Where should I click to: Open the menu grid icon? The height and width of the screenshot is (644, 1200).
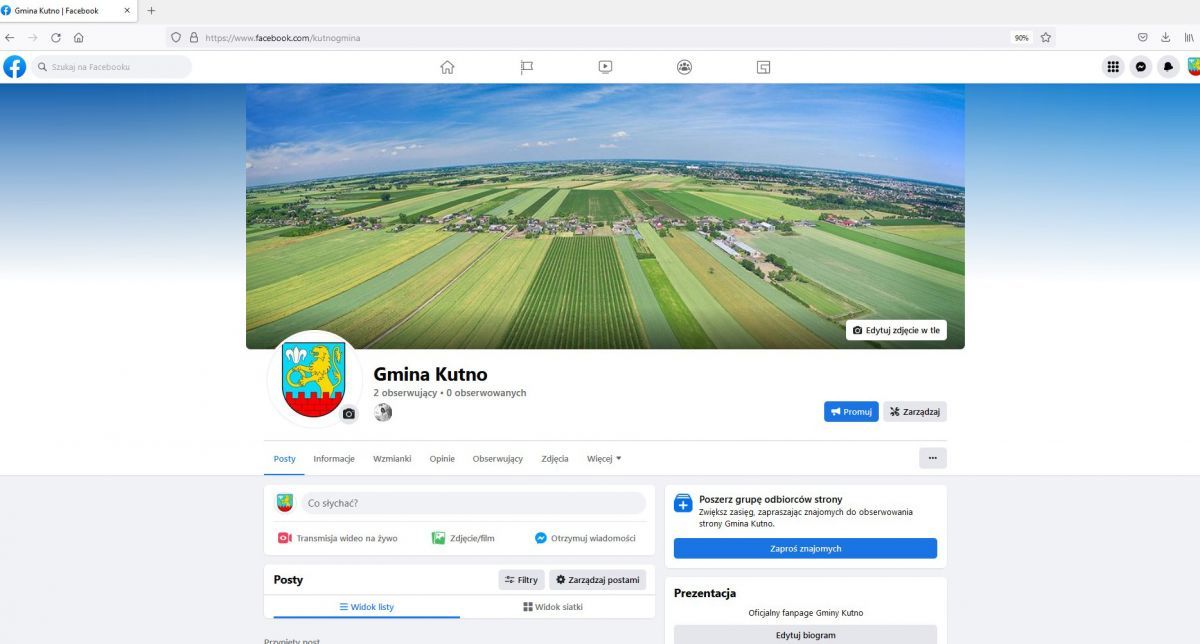(x=1112, y=67)
